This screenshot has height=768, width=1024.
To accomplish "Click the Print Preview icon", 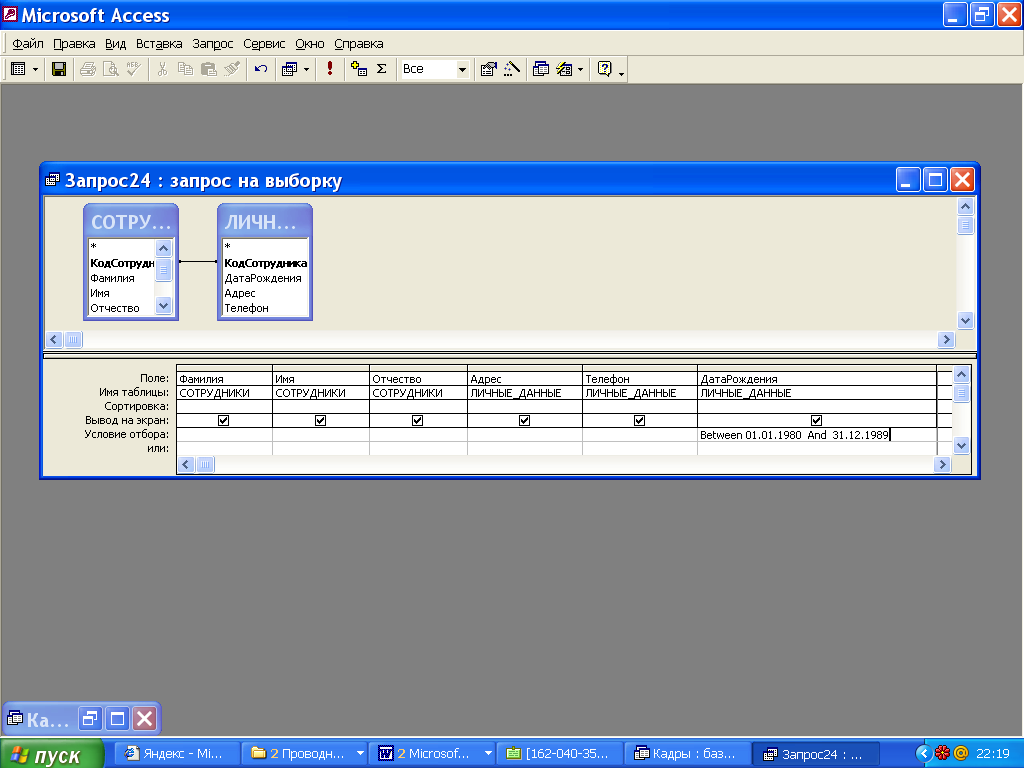I will click(110, 69).
